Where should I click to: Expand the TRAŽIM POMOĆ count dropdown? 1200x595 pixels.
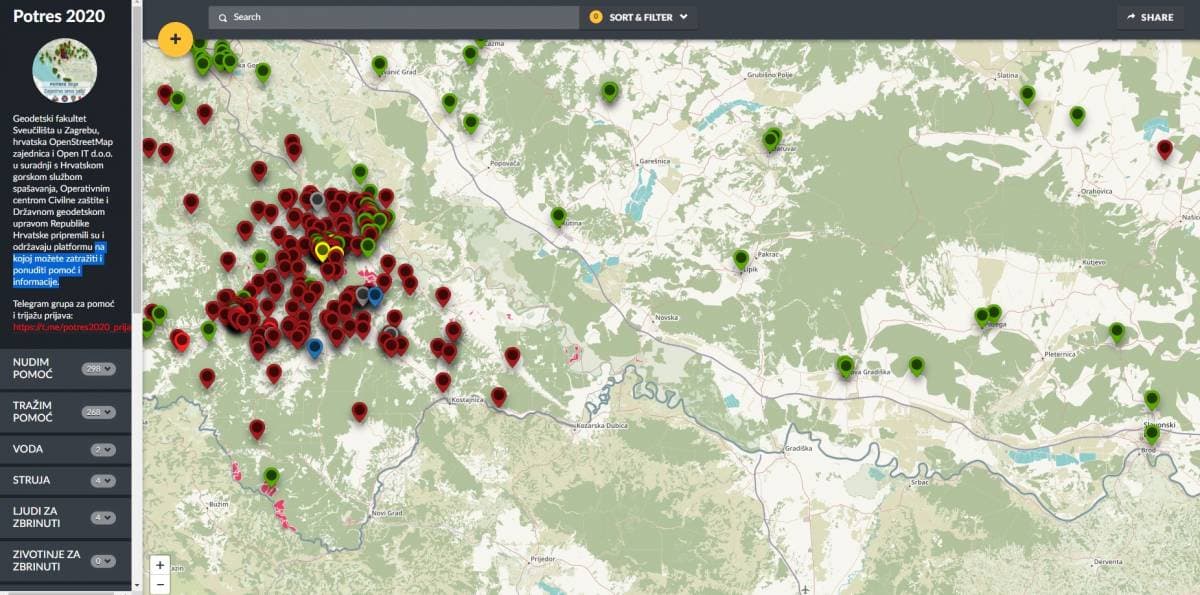tap(101, 412)
